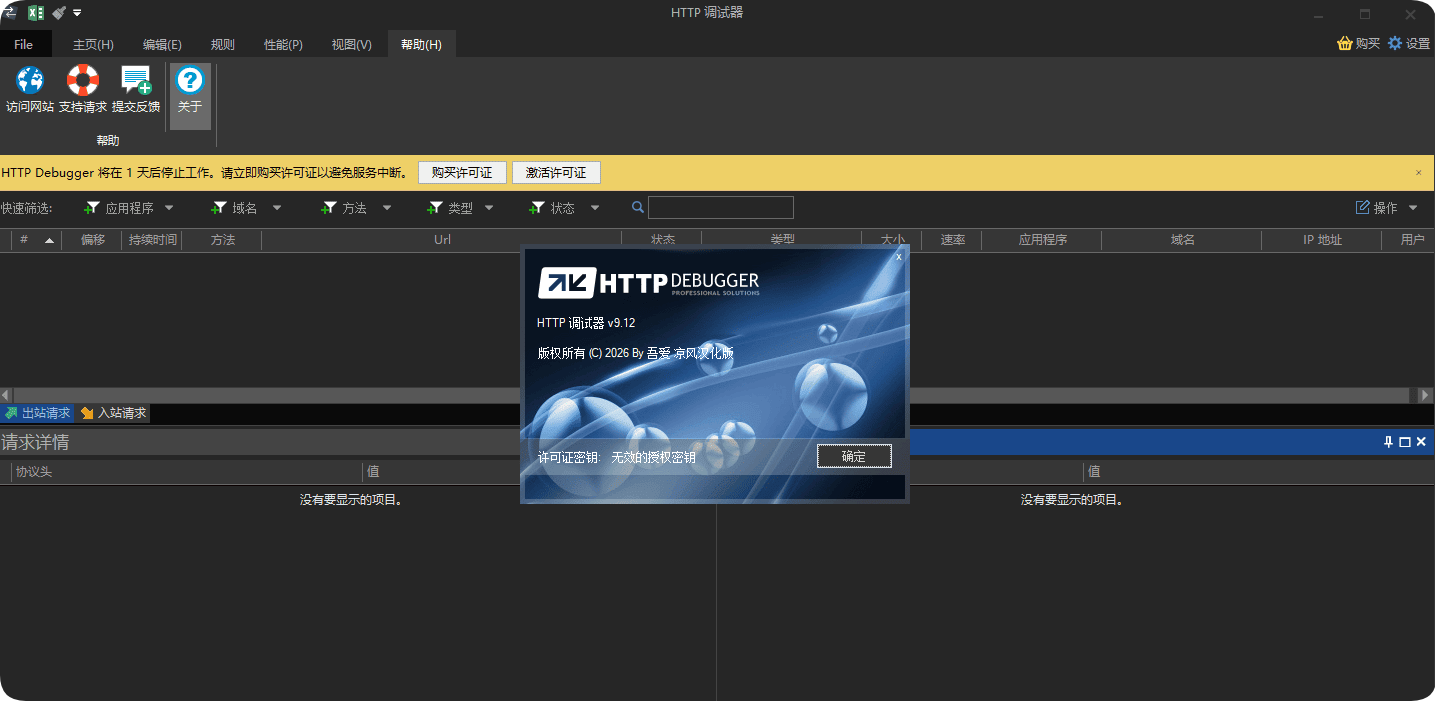Open the purchase basket icon (购买)
This screenshot has height=701, width=1437.
[1345, 44]
